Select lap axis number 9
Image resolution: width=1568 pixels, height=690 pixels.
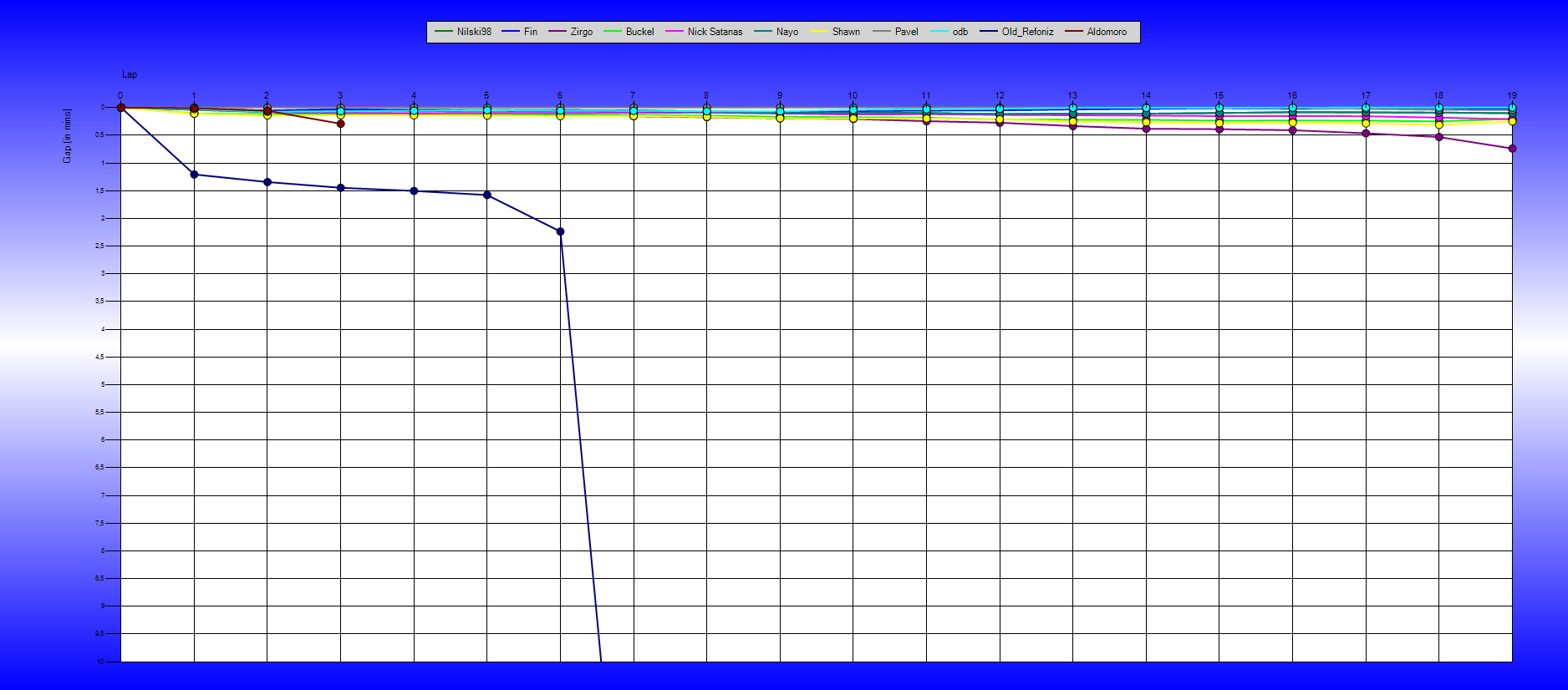tap(780, 95)
